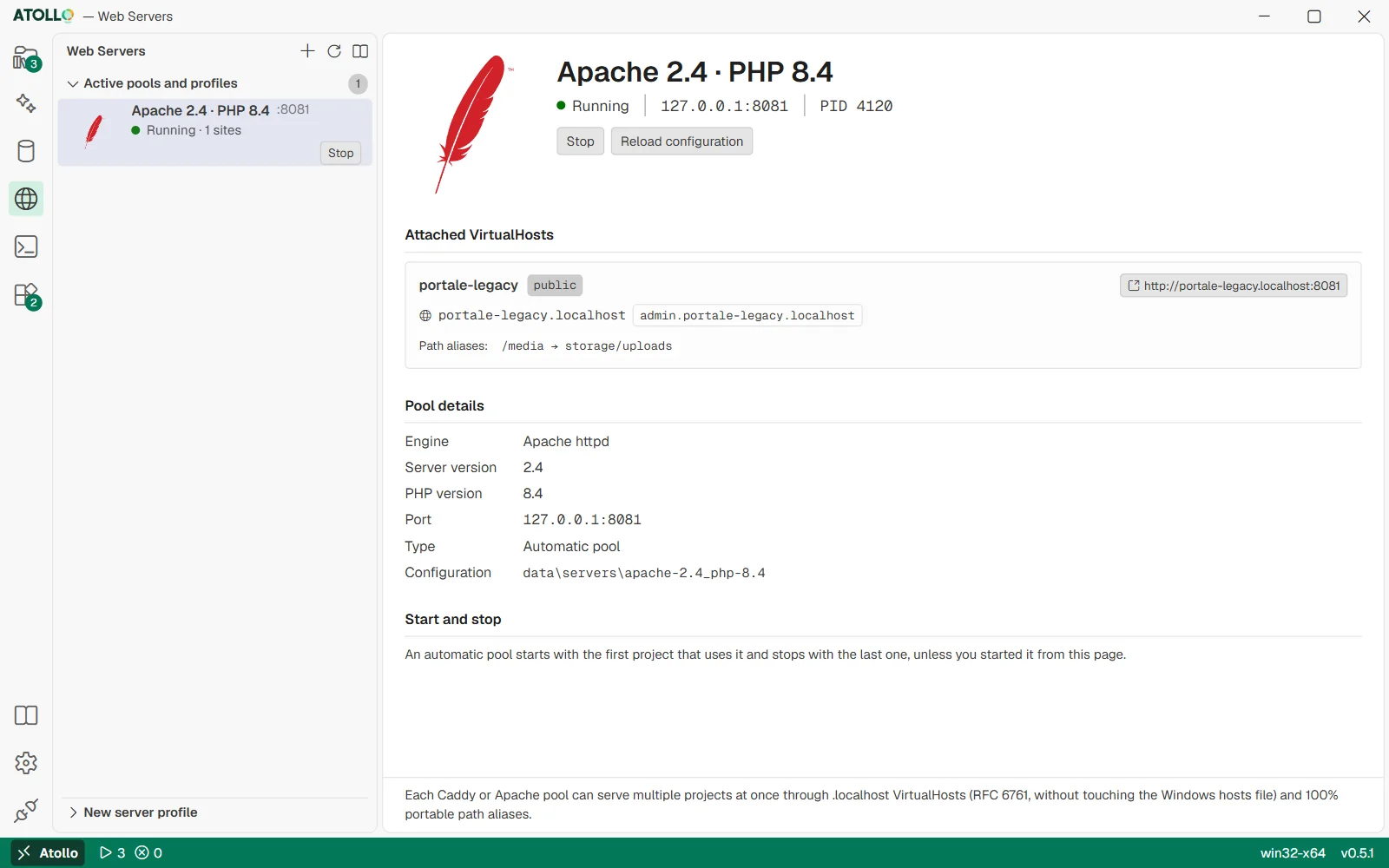This screenshot has width=1389, height=868.
Task: Open the Settings gear sidebar icon
Action: 26,763
